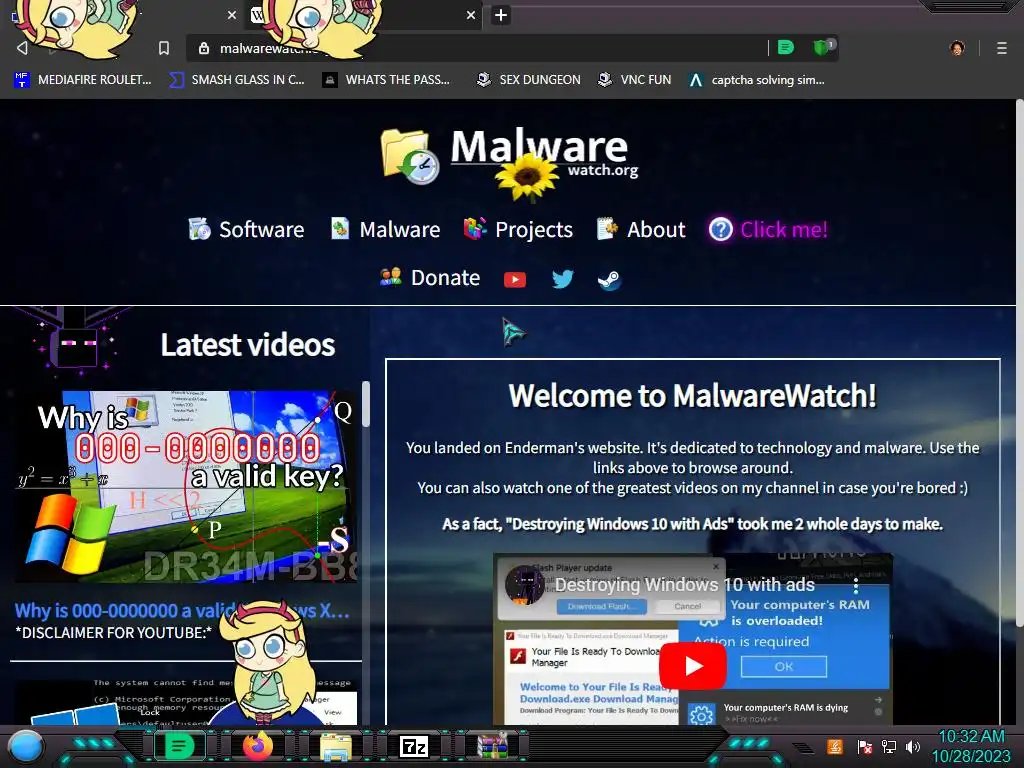This screenshot has height=768, width=1024.
Task: Open the YouTube icon in navigation
Action: tap(515, 280)
